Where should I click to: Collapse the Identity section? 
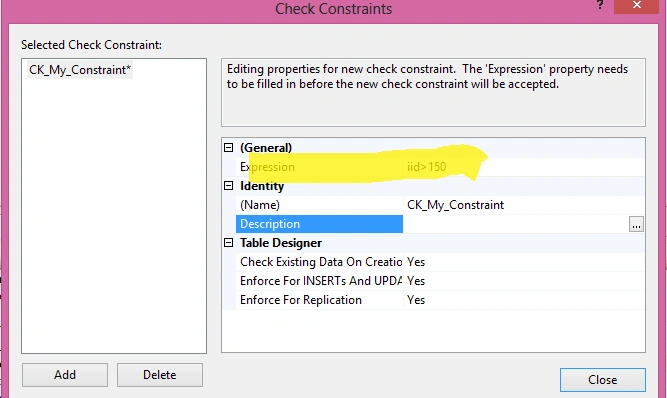tap(228, 186)
